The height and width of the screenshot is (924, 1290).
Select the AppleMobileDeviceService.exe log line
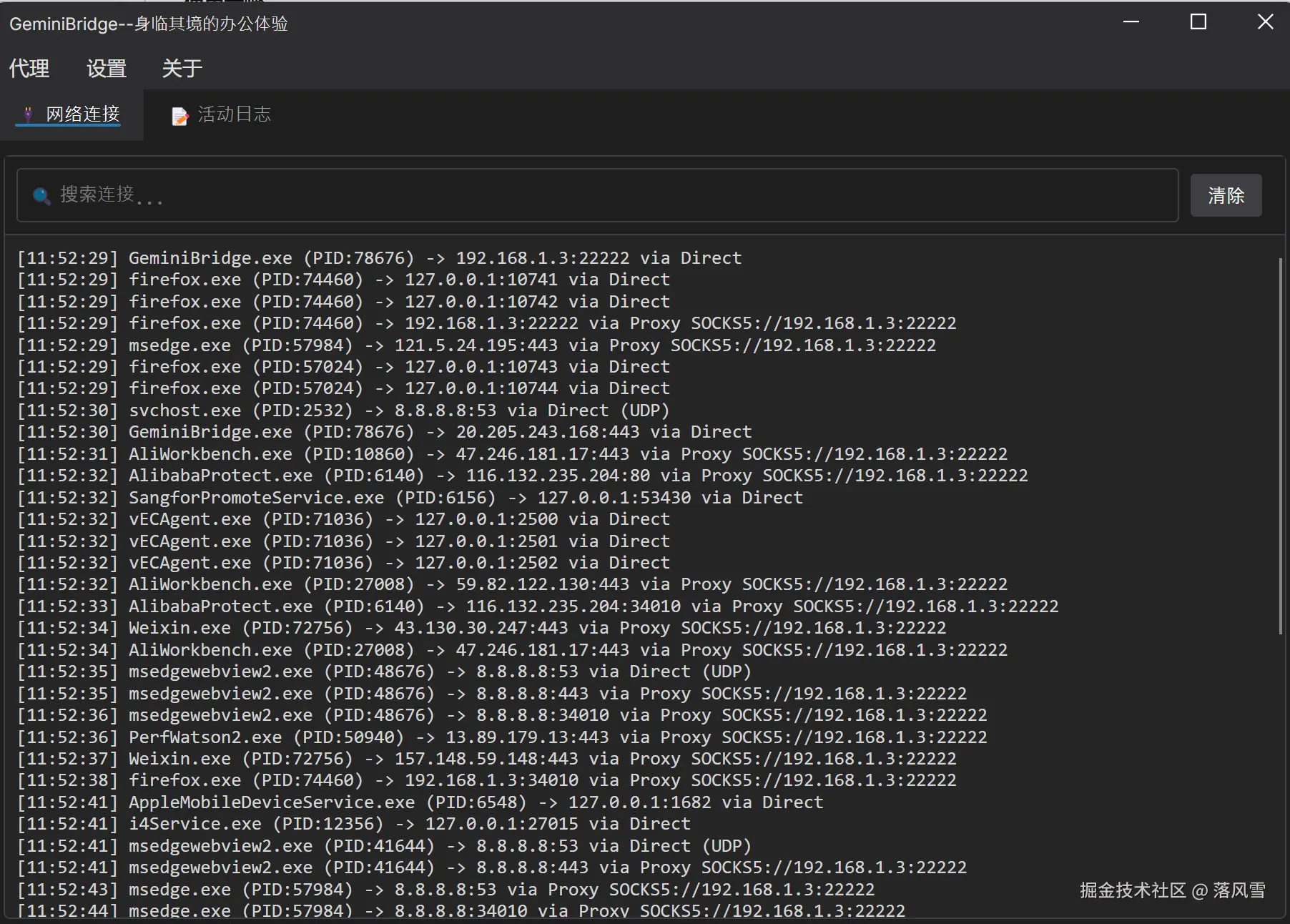420,802
